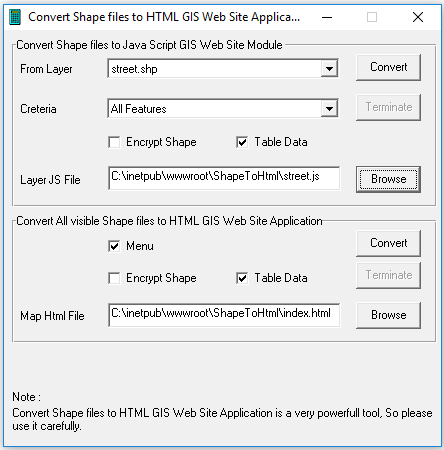Click Terminate in the HTML application section
This screenshot has height=450, width=444.
[x=388, y=275]
